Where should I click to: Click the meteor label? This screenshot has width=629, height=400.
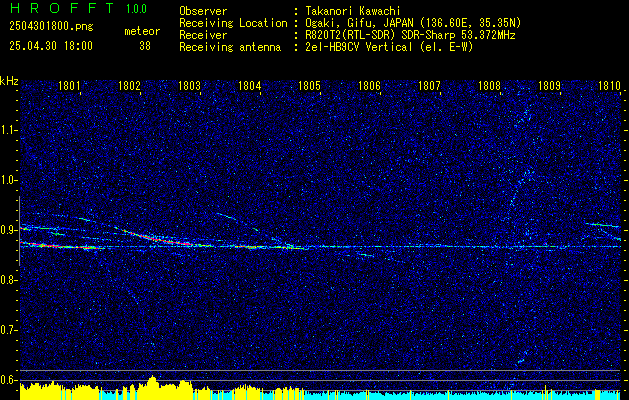142,31
